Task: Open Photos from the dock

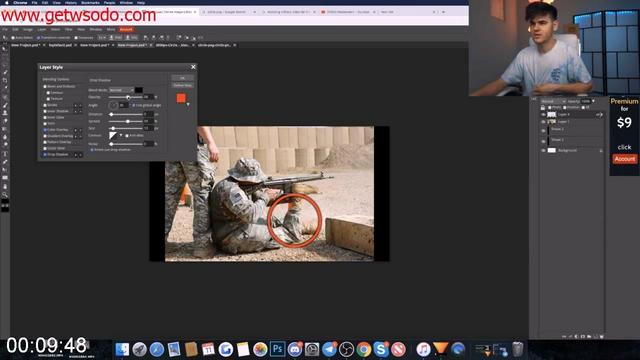Action: (260, 349)
